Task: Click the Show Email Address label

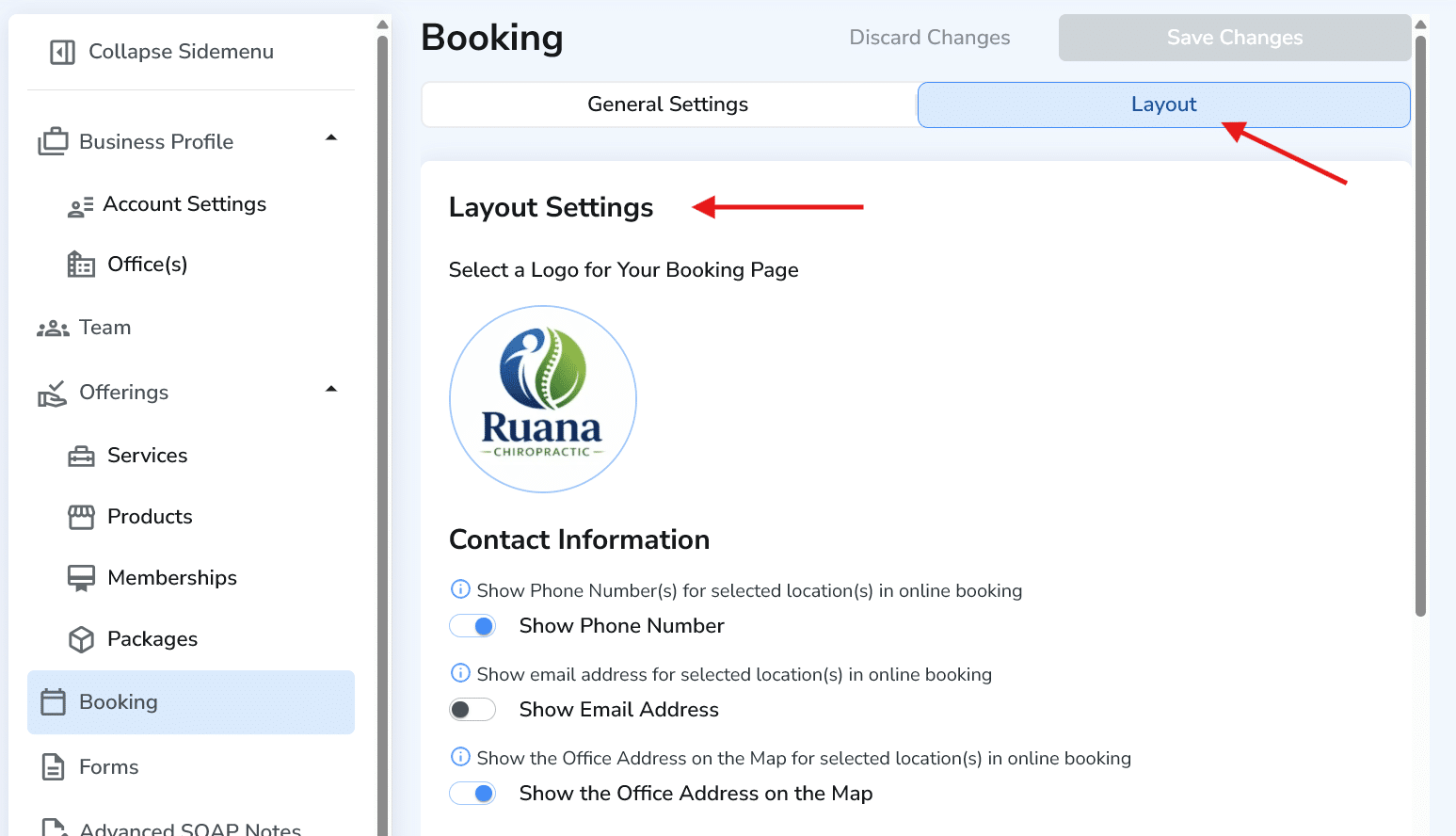Action: pyautogui.click(x=618, y=710)
